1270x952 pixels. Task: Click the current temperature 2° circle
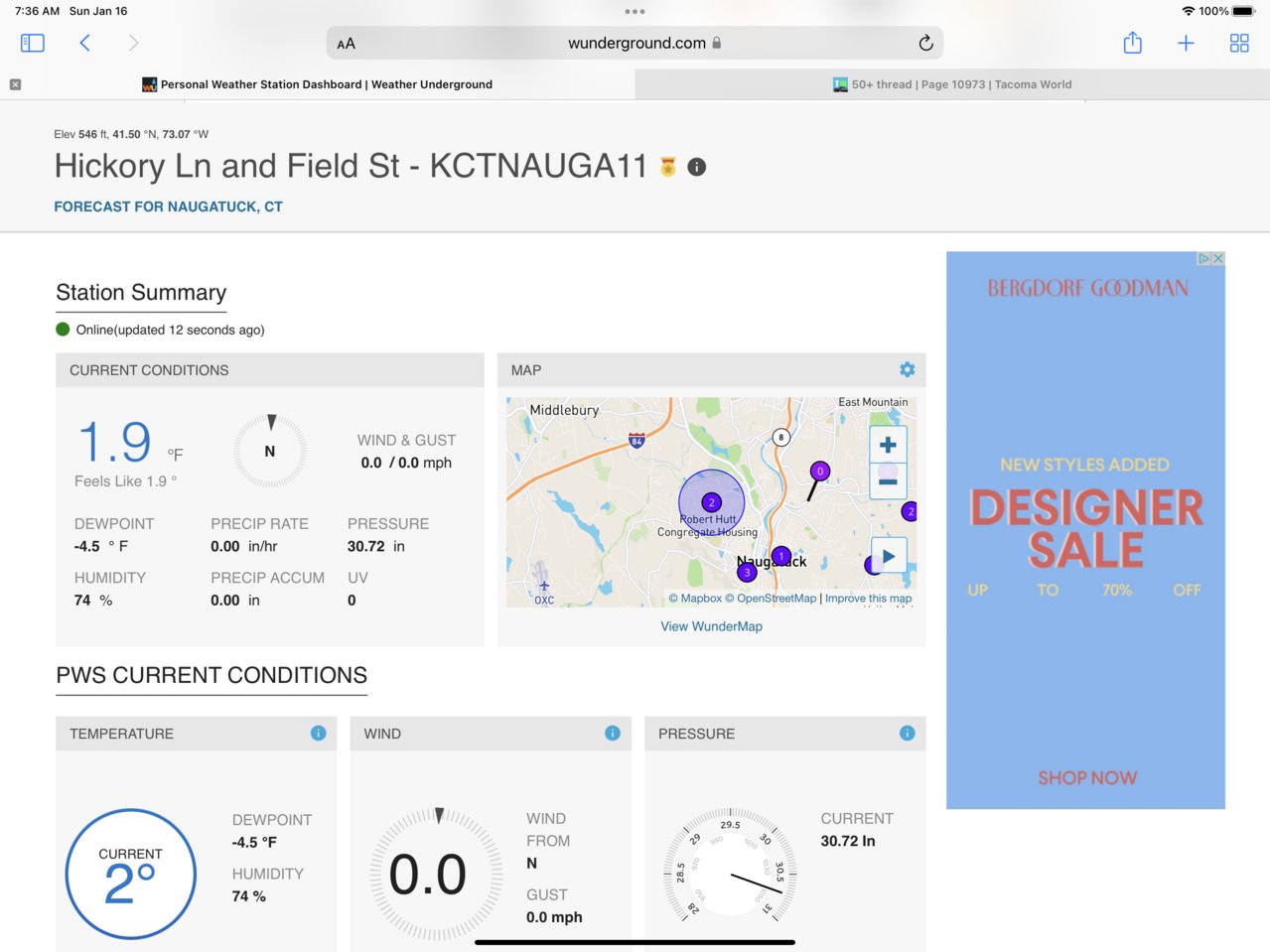point(130,874)
